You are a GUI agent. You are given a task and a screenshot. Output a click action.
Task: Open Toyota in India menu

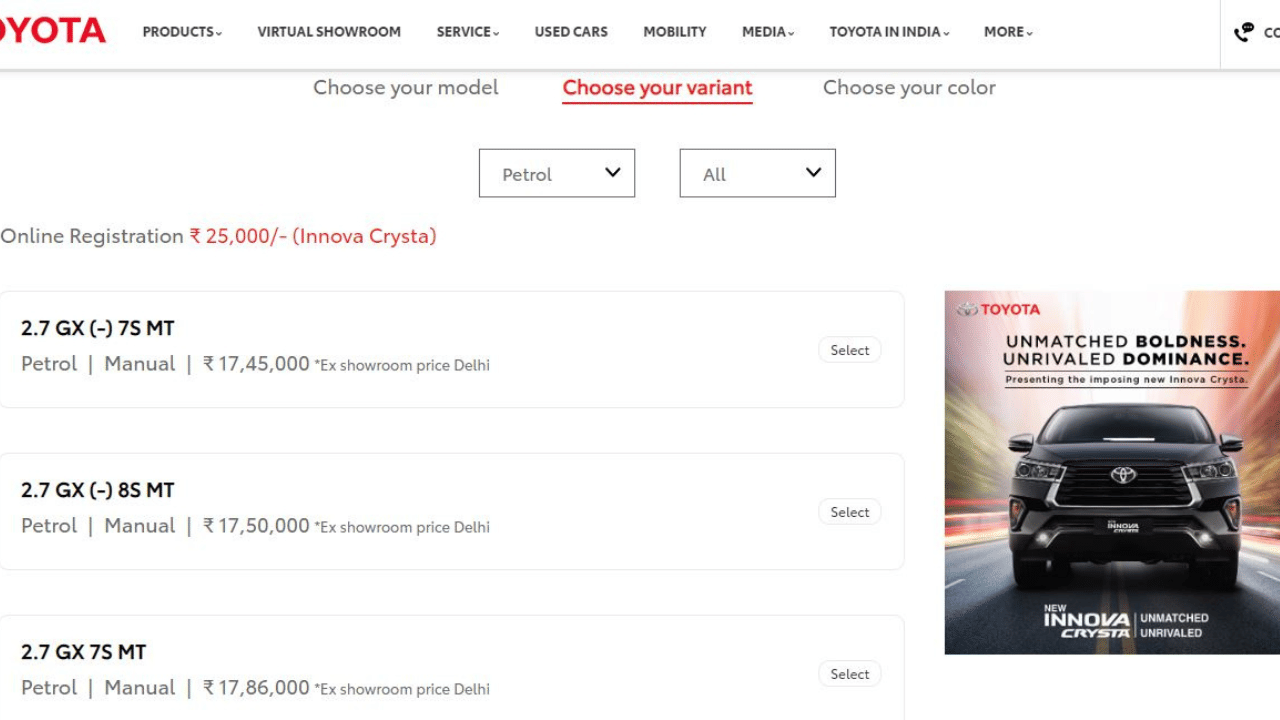pos(889,32)
